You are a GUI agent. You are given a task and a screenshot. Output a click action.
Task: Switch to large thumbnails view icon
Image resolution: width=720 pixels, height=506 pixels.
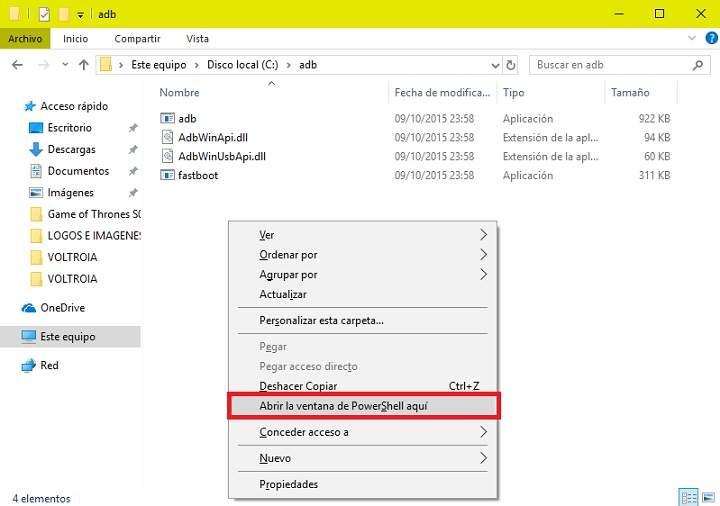click(709, 497)
